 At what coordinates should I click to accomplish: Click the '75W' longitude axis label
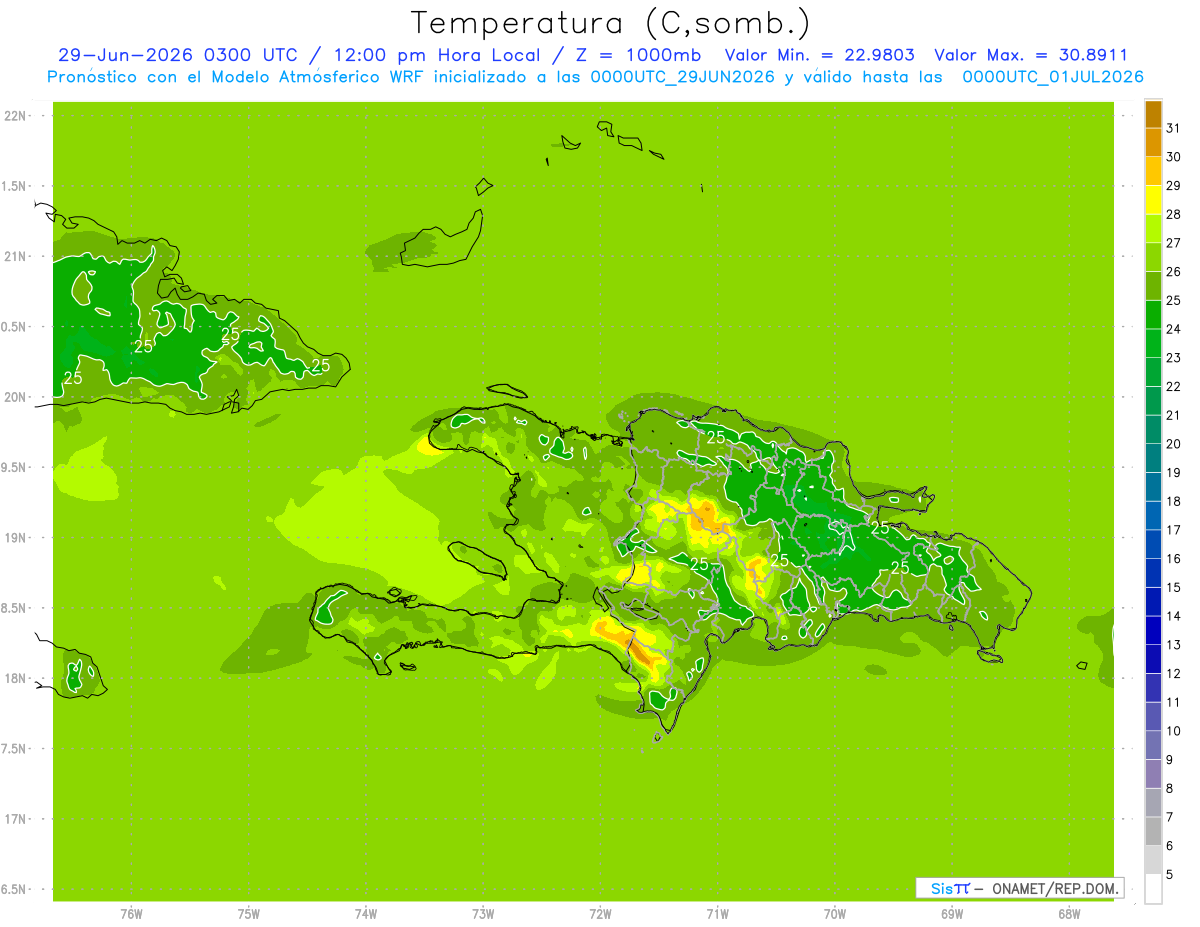[249, 914]
